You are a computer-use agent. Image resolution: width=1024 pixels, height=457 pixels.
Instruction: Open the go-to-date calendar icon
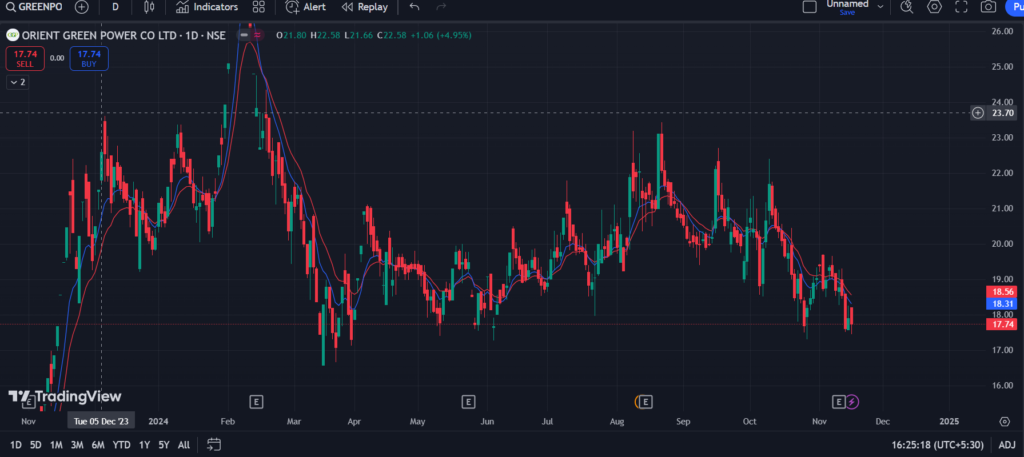214,445
